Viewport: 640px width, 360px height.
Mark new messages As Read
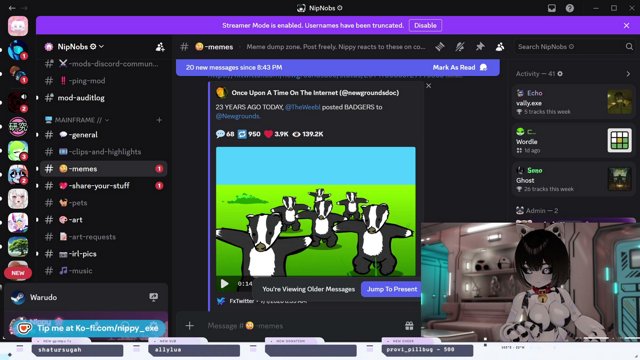point(460,67)
